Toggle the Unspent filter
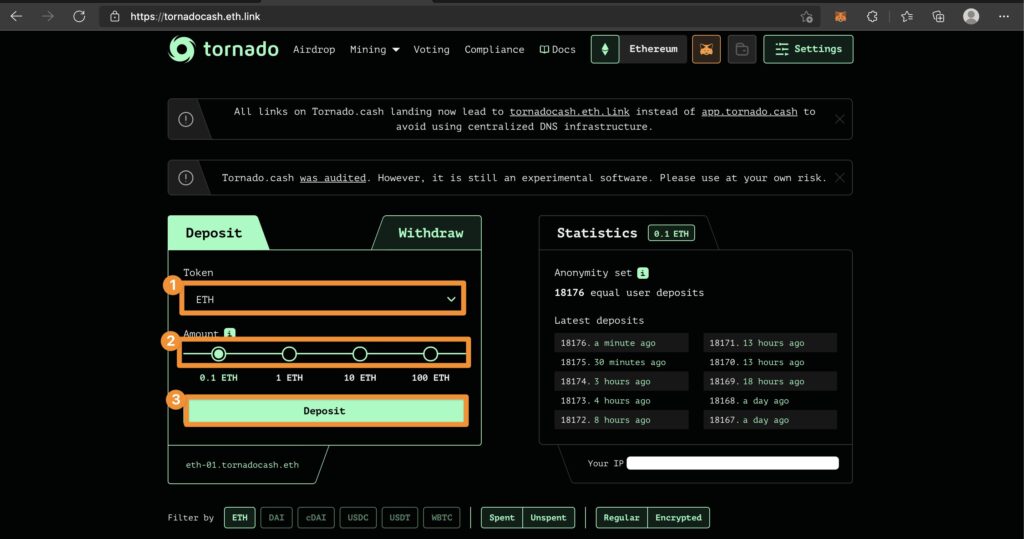Screen dimensions: 1024x539 [x=549, y=518]
